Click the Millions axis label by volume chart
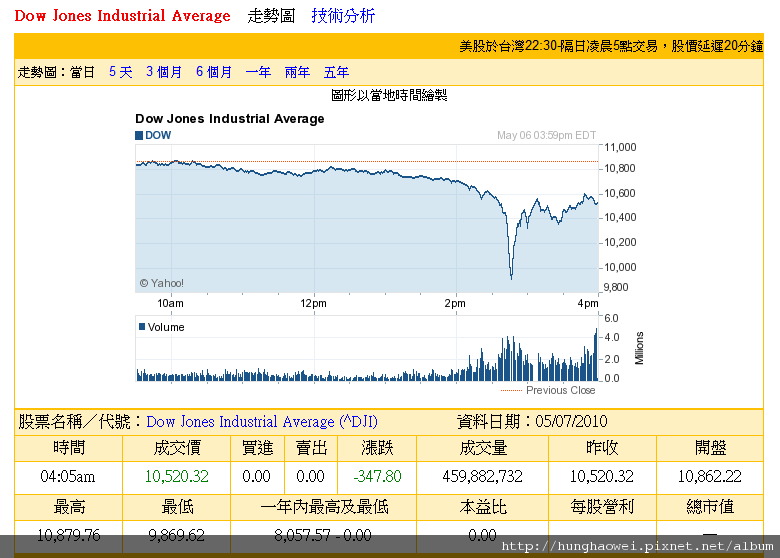 (x=639, y=348)
